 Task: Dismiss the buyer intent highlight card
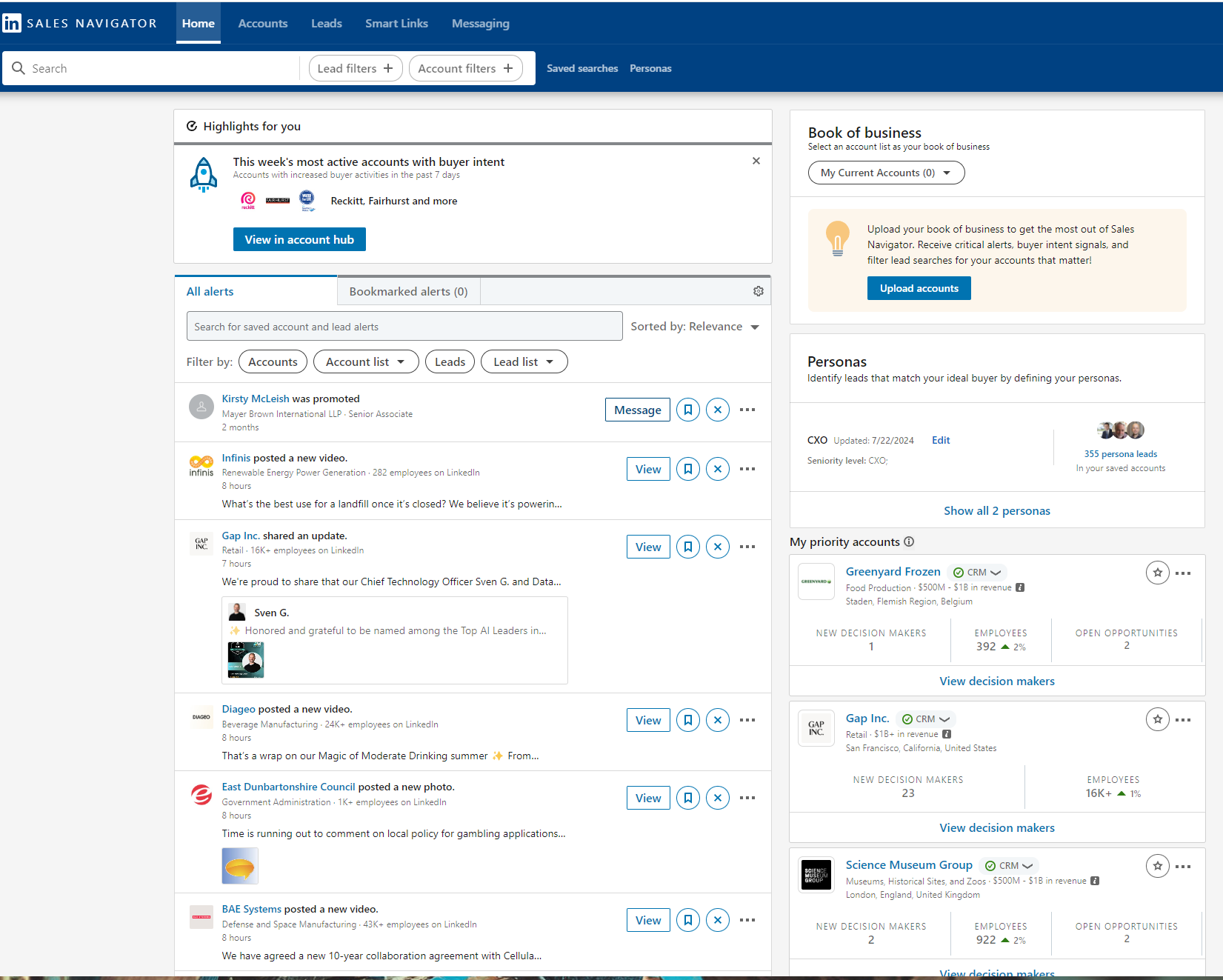pos(756,161)
